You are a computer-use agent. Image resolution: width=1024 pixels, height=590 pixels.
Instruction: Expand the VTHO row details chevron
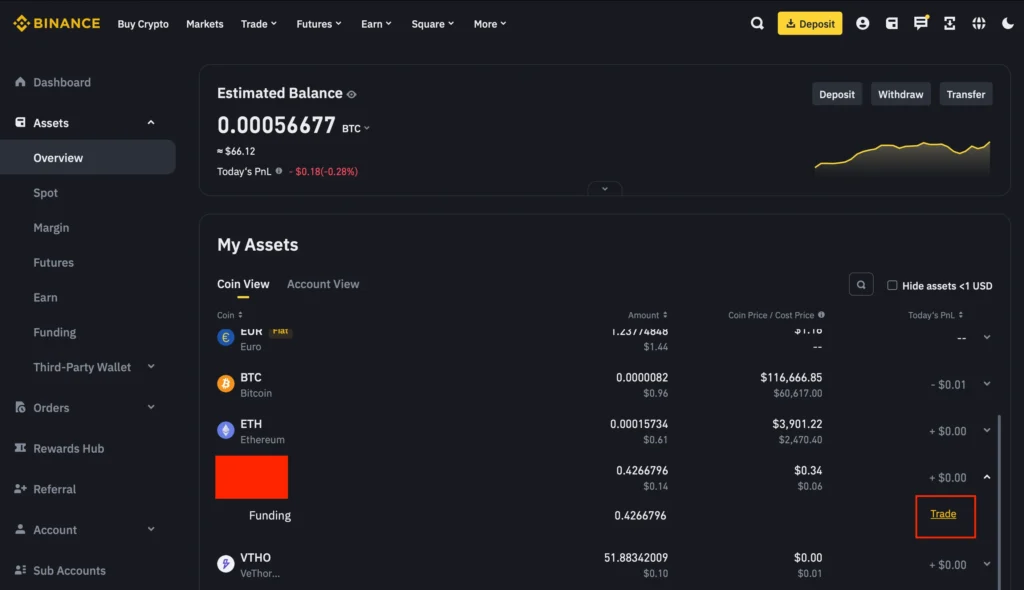pyautogui.click(x=987, y=563)
